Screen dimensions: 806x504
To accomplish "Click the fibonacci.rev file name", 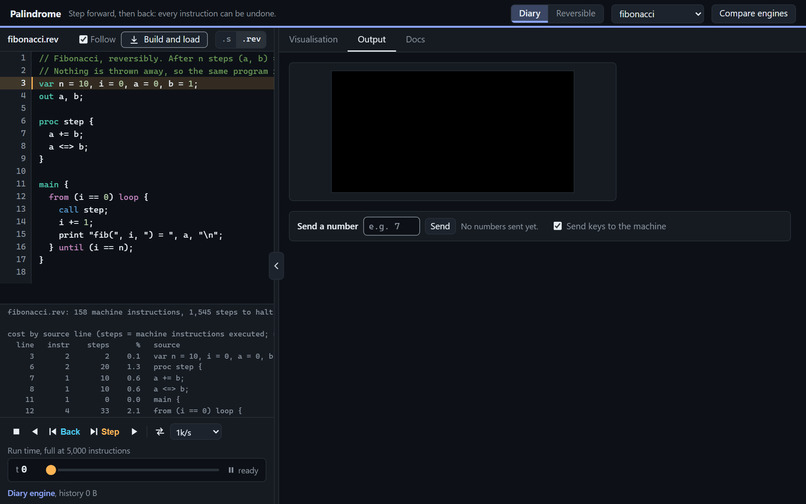I will click(33, 39).
